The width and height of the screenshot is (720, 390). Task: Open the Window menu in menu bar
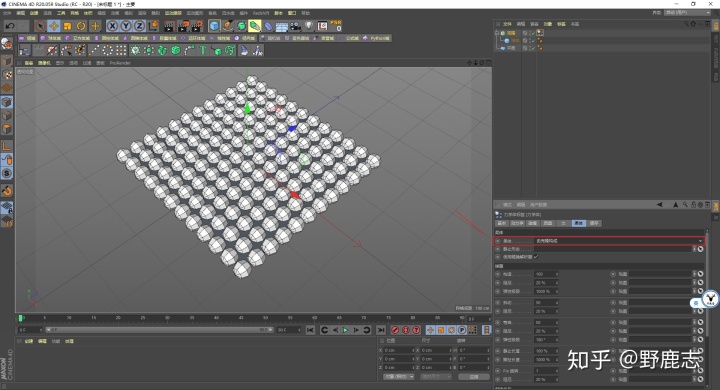(292, 13)
